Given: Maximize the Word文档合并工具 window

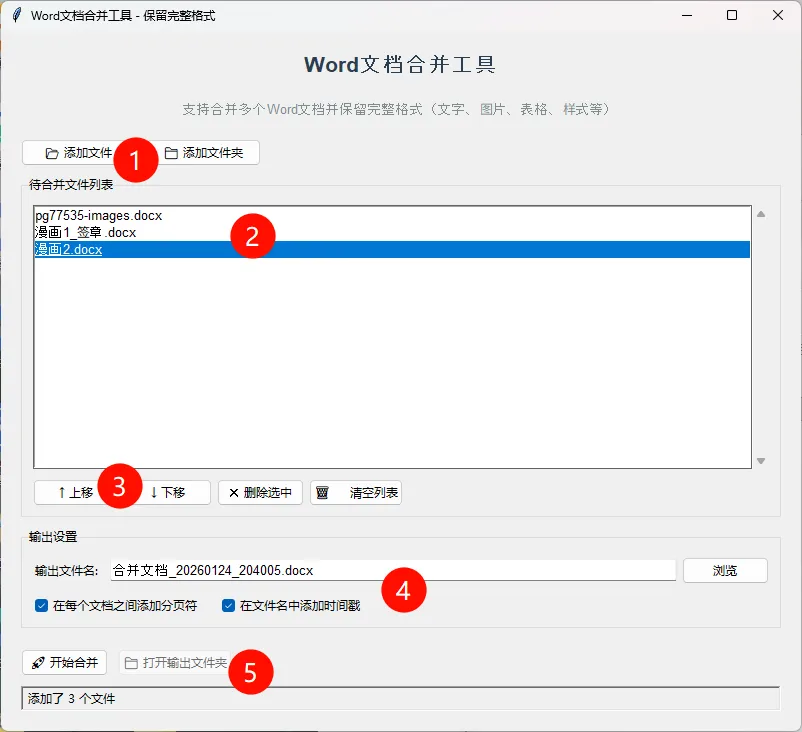Looking at the screenshot, I should 732,15.
